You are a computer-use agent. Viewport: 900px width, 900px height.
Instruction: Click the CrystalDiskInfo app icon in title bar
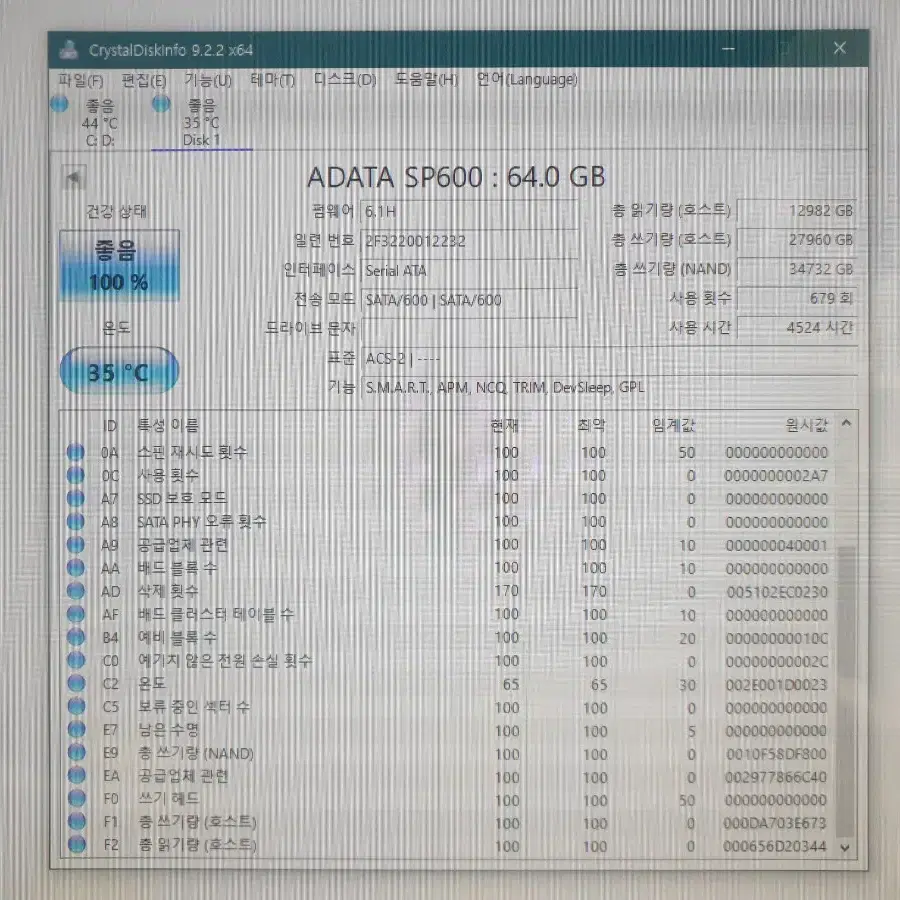pyautogui.click(x=69, y=49)
